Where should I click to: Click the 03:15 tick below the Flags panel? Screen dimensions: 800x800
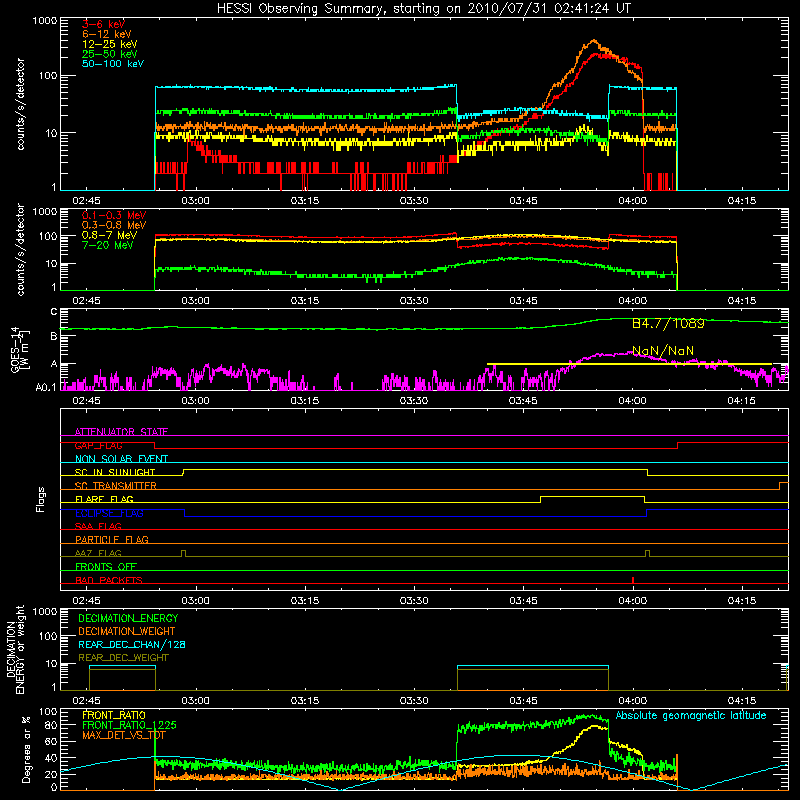pos(305,601)
